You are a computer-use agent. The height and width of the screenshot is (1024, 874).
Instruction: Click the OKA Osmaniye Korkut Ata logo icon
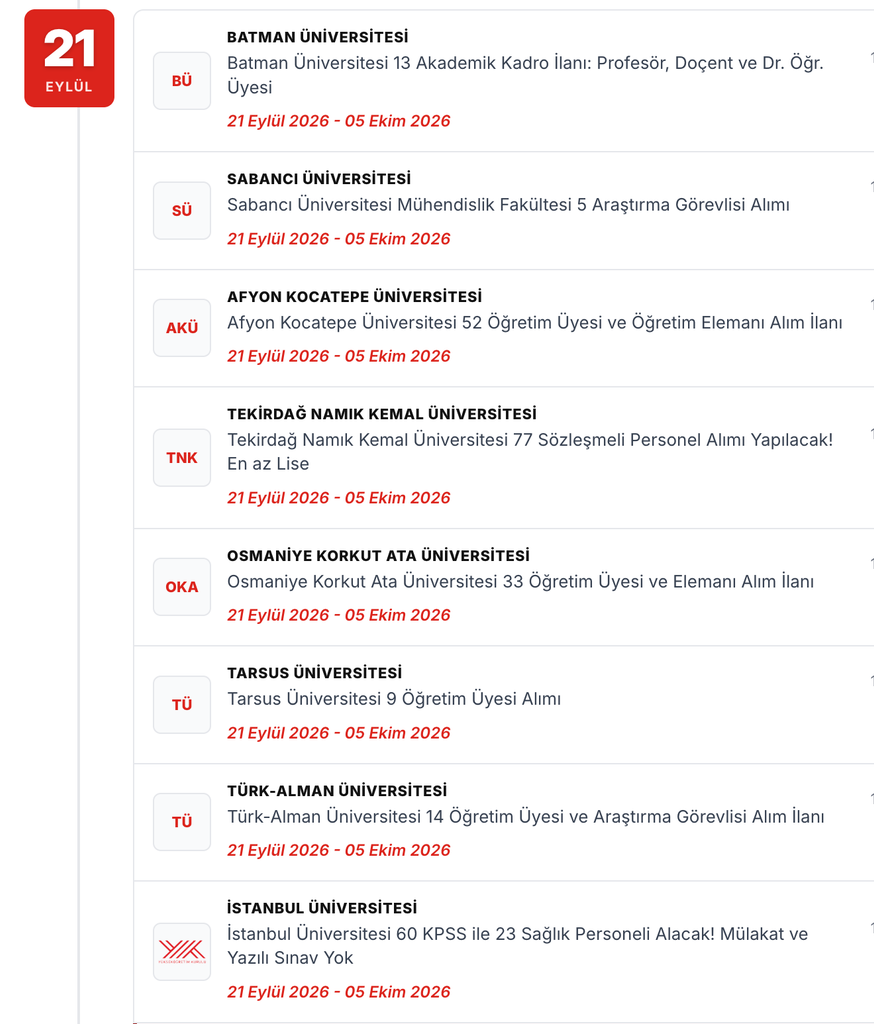pyautogui.click(x=182, y=587)
